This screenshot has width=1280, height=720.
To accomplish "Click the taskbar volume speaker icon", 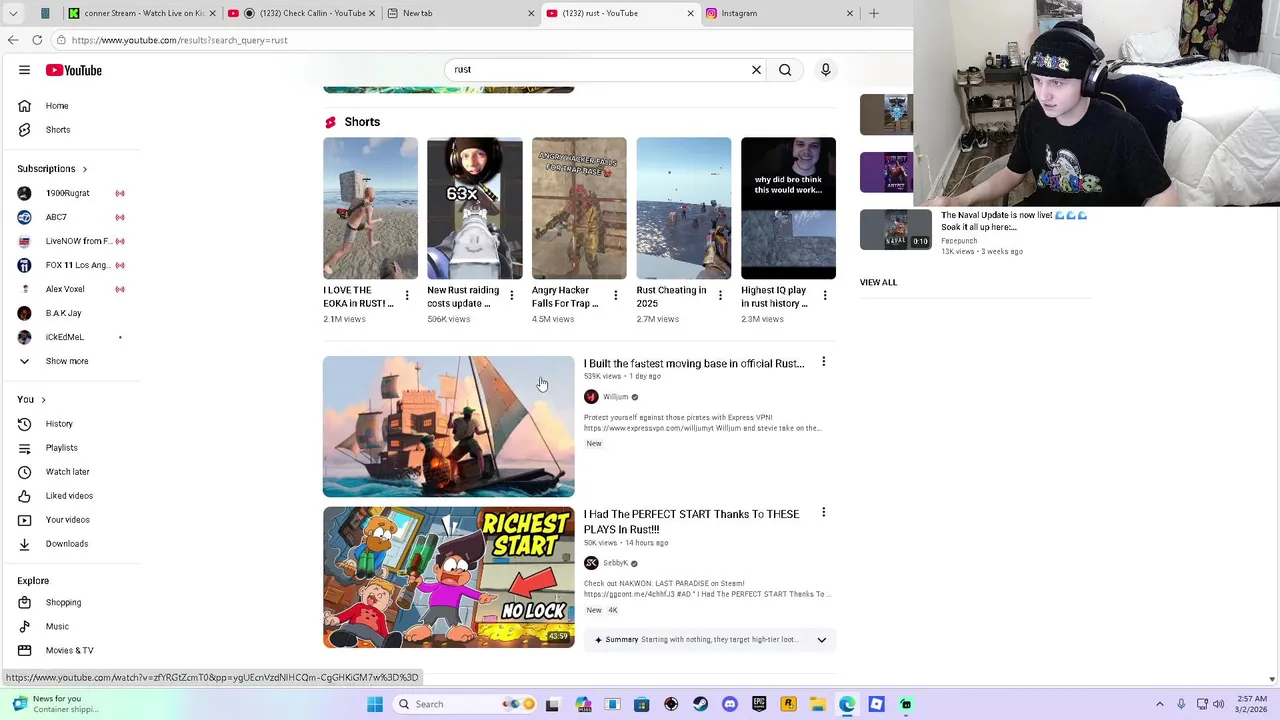I will pos(1219,704).
